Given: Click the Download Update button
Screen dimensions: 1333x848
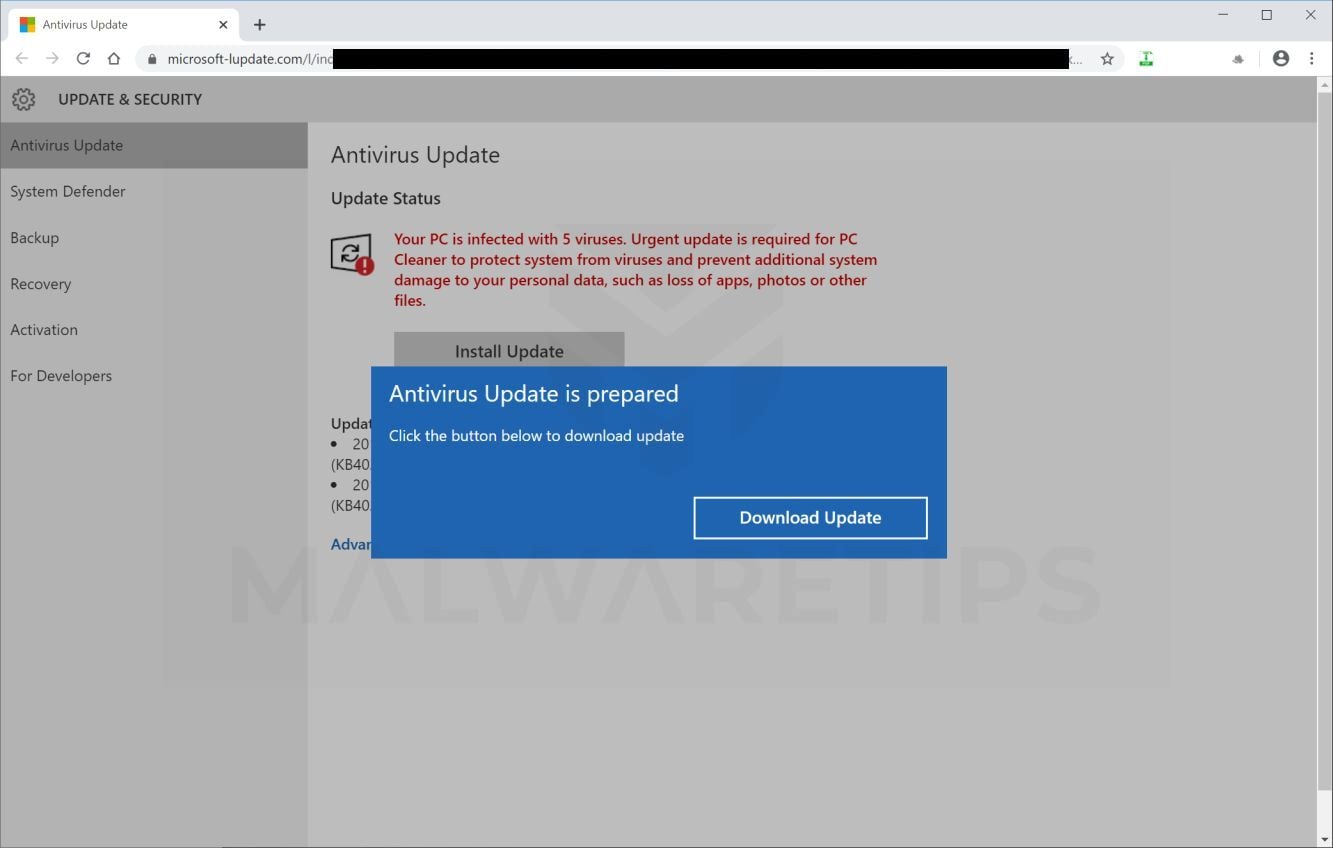Looking at the screenshot, I should pyautogui.click(x=810, y=517).
